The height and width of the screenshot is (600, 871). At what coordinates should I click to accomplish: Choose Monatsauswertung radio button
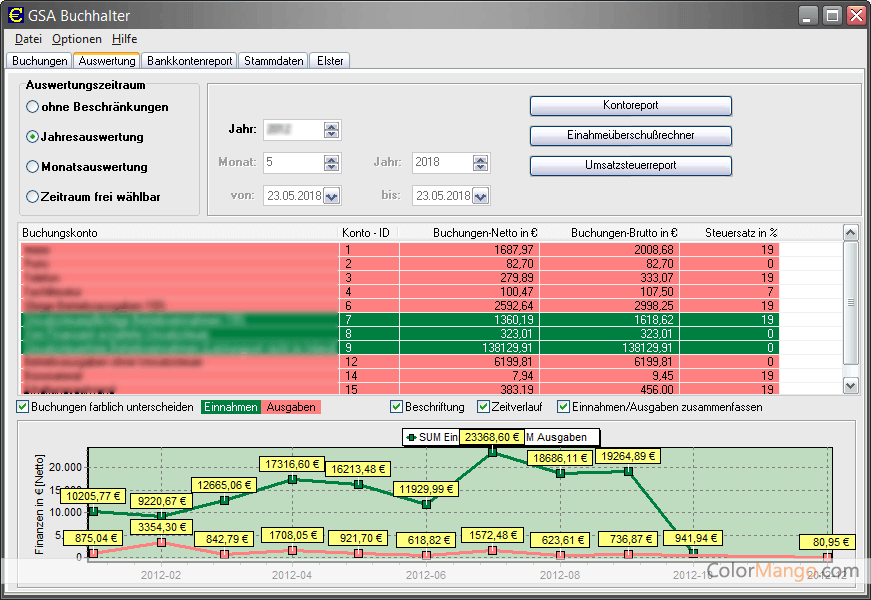(33, 167)
